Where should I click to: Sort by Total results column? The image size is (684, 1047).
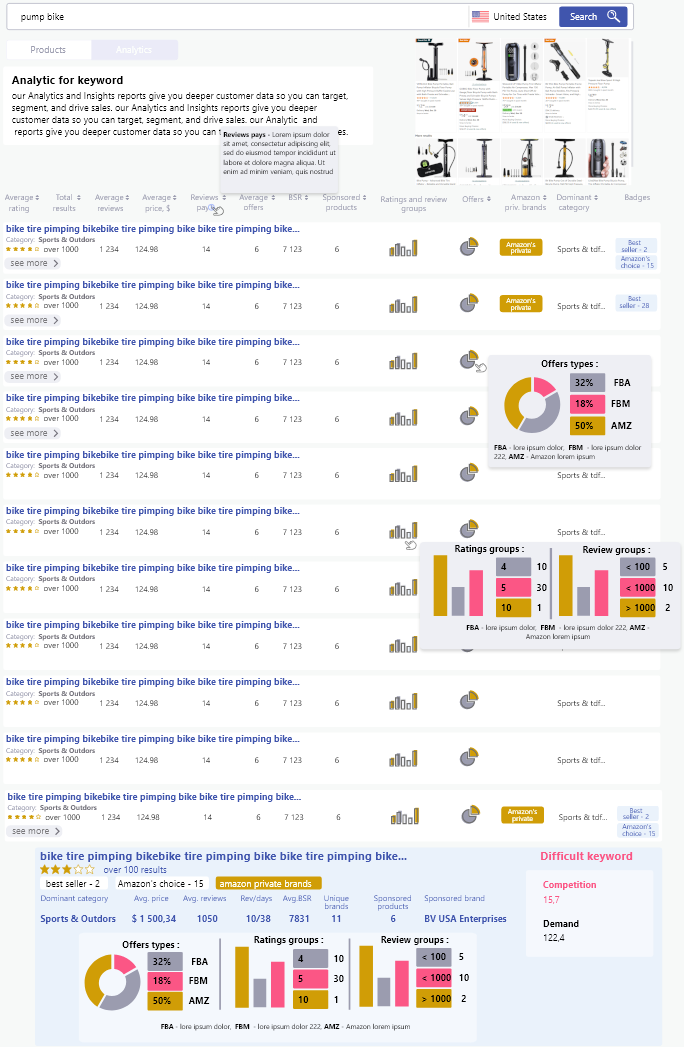pyautogui.click(x=66, y=203)
